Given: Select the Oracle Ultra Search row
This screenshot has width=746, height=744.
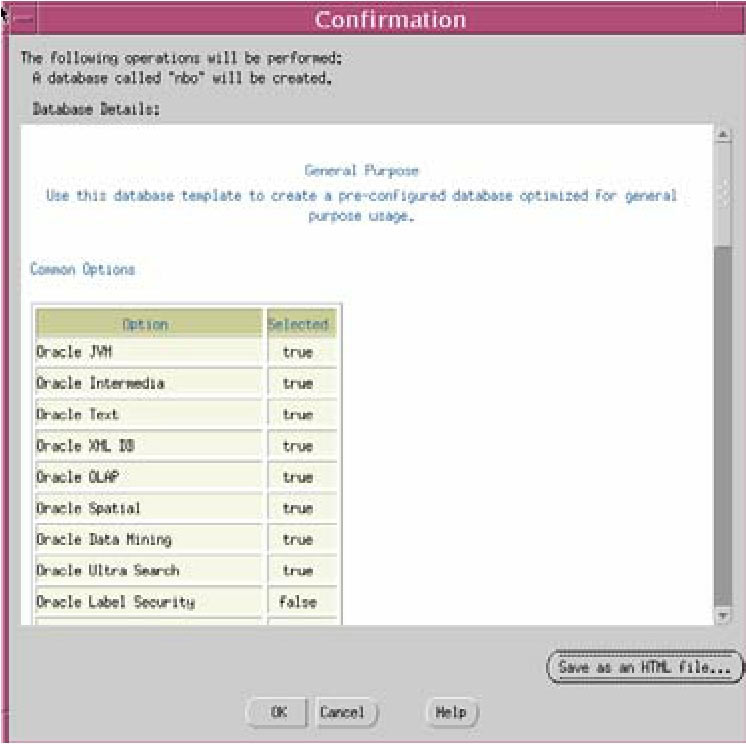Looking at the screenshot, I should pos(148,570).
